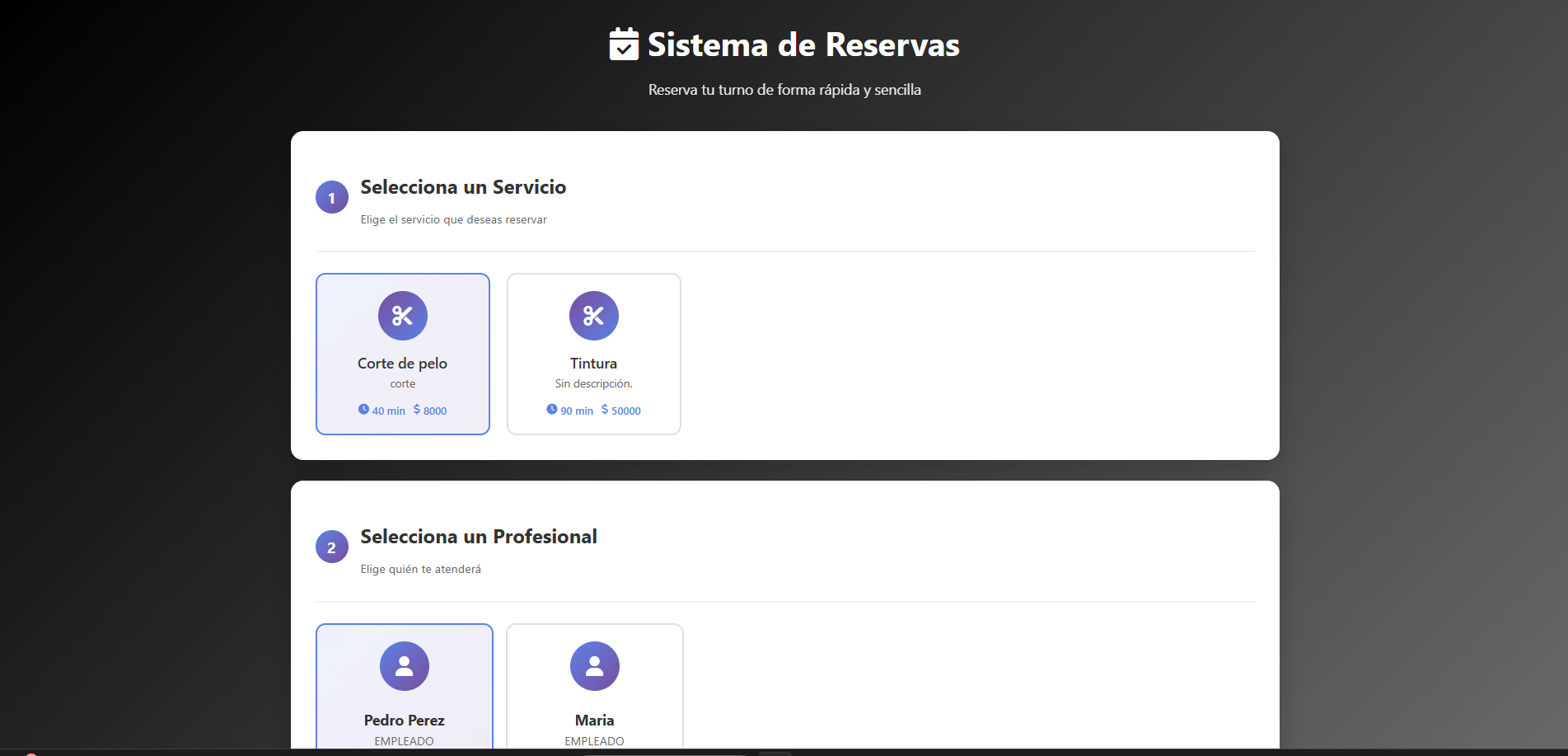Click the step 2 number badge
This screenshot has height=756, width=1568.
pyautogui.click(x=331, y=546)
